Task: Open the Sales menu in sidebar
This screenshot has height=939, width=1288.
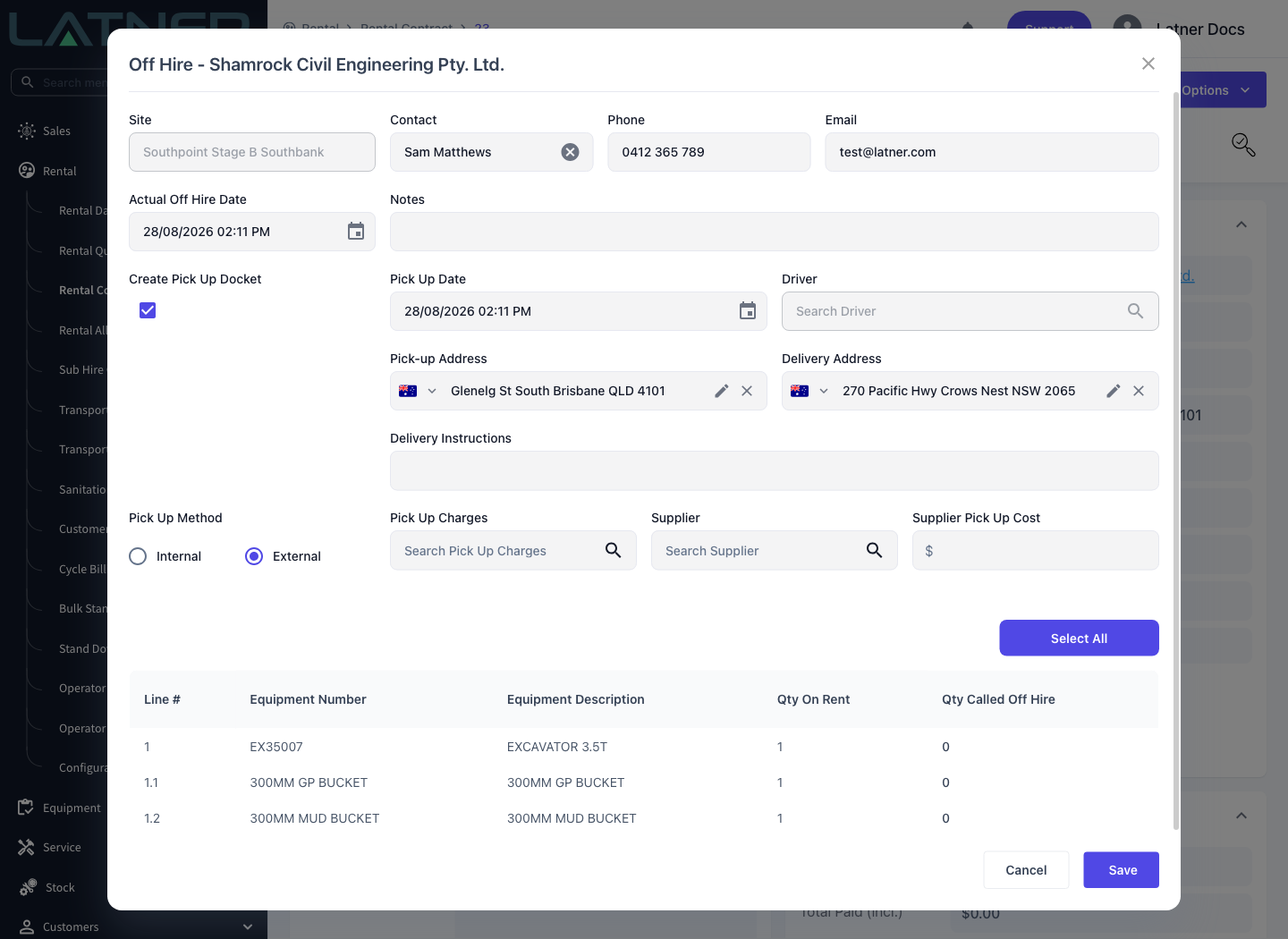Action: pos(56,131)
